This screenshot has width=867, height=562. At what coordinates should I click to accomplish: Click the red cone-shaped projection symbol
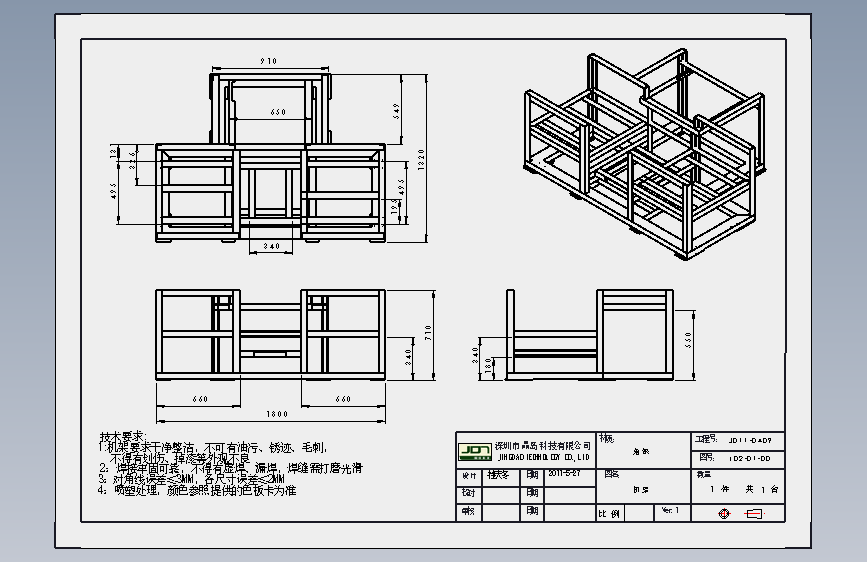(754, 514)
